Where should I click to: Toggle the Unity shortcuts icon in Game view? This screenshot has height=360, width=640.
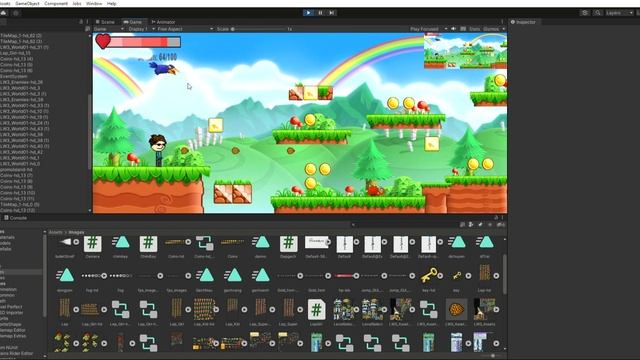tap(463, 29)
